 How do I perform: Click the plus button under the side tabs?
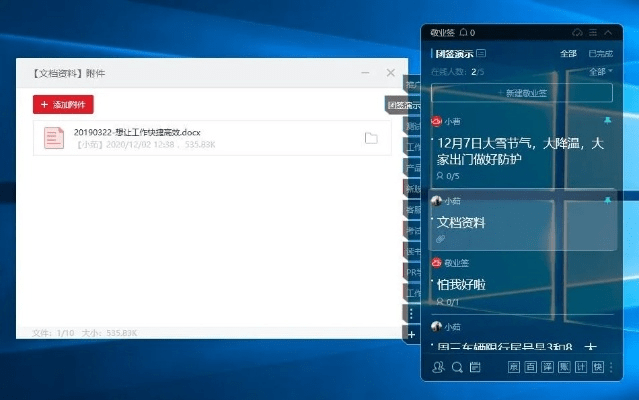click(411, 334)
